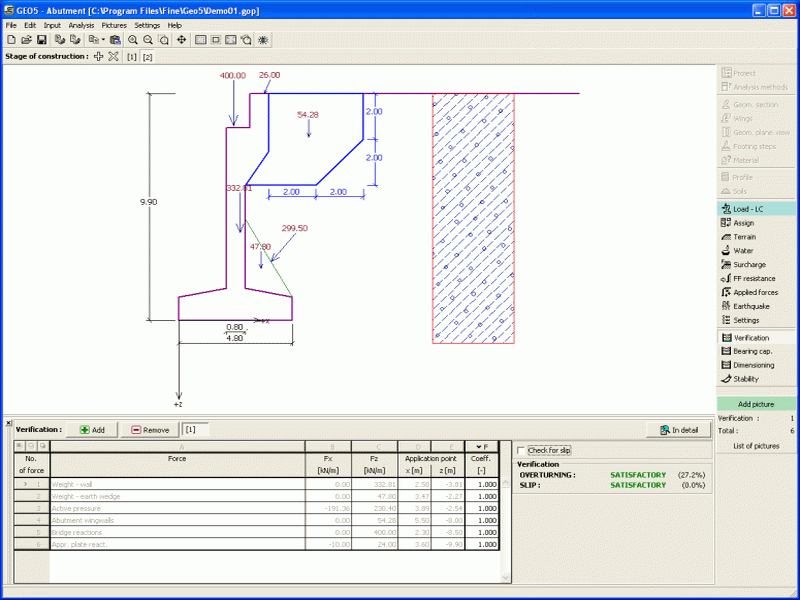Click the In detail button

(678, 429)
